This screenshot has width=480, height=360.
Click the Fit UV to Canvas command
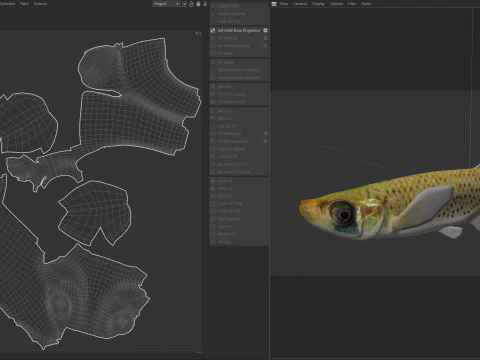(x=239, y=94)
